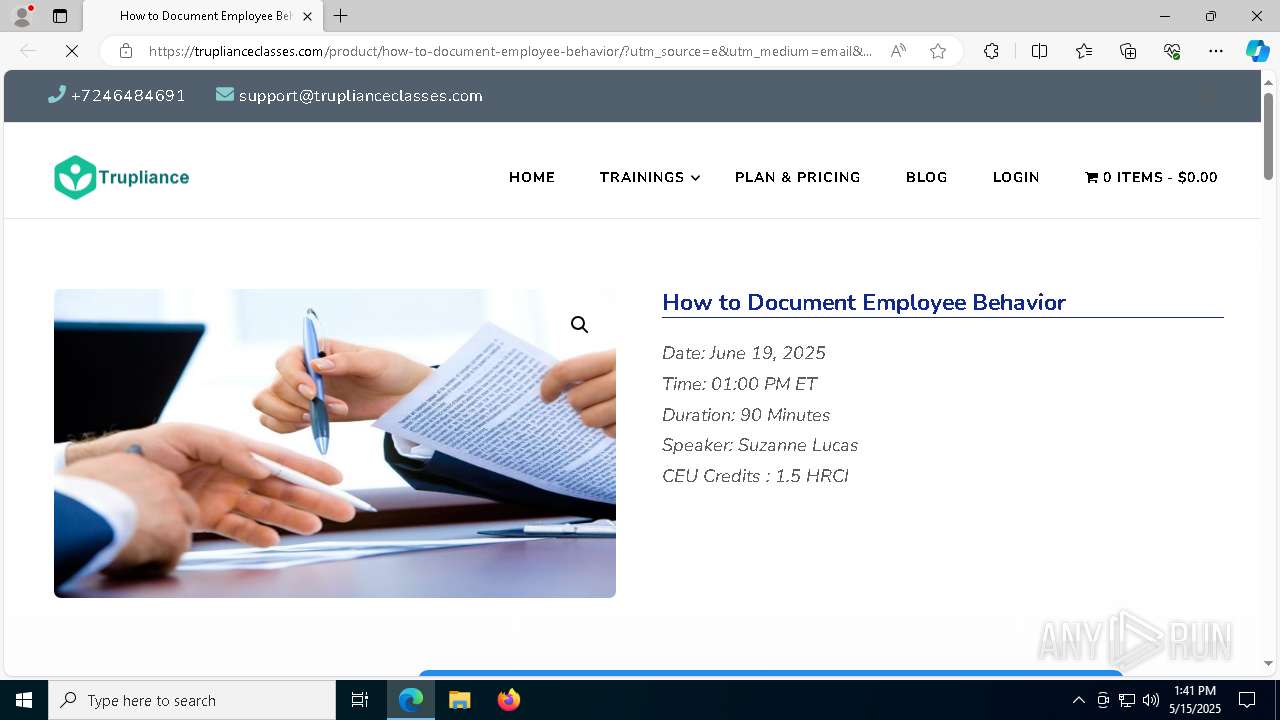Screen dimensions: 1280x720
Task: Click the taskbar search box
Action: 192,700
